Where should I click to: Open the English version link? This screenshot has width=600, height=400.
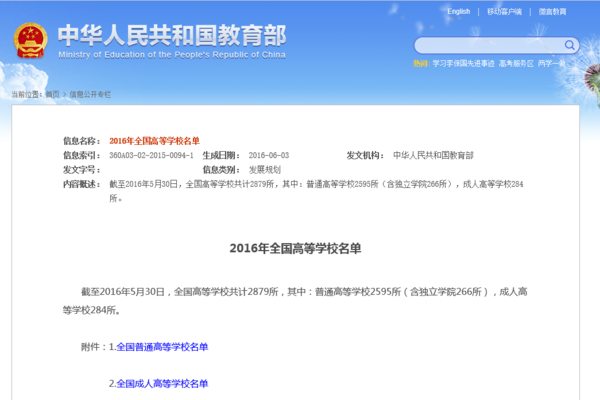point(458,11)
